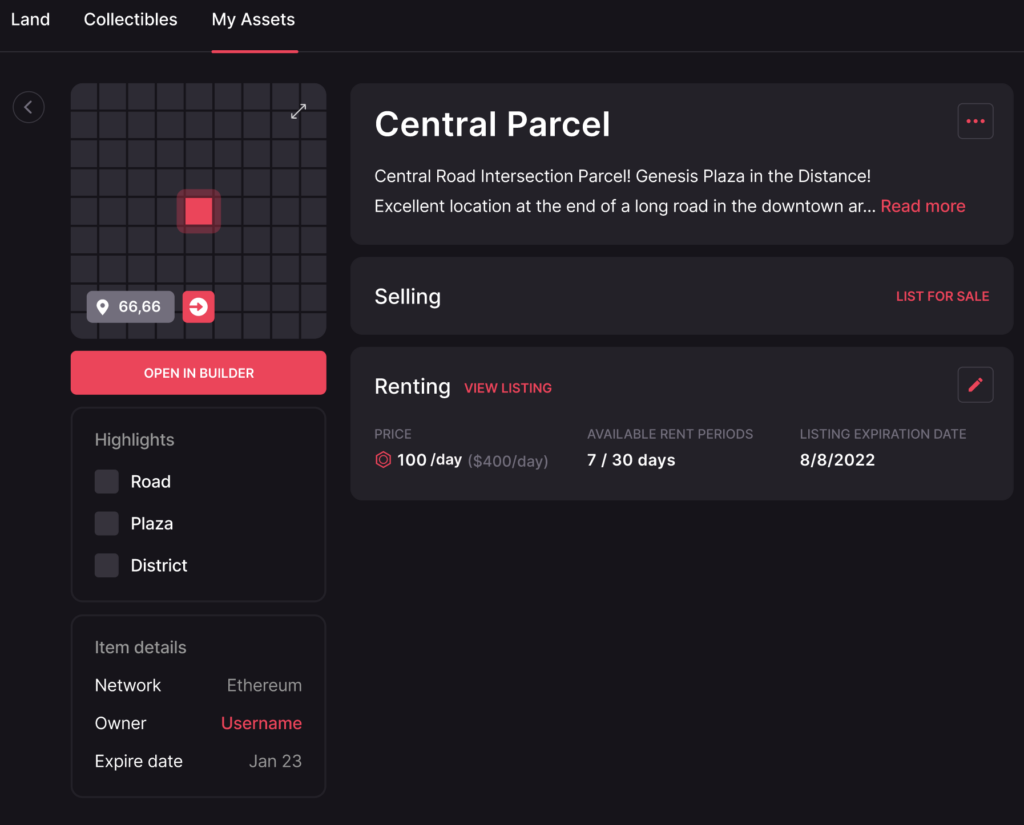The image size is (1024, 825).
Task: Open the Collectibles tab
Action: coord(130,20)
